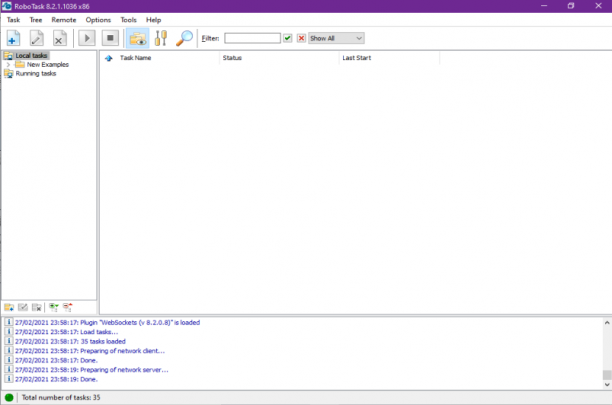Open the Remote menu
The width and height of the screenshot is (612, 405).
click(64, 20)
